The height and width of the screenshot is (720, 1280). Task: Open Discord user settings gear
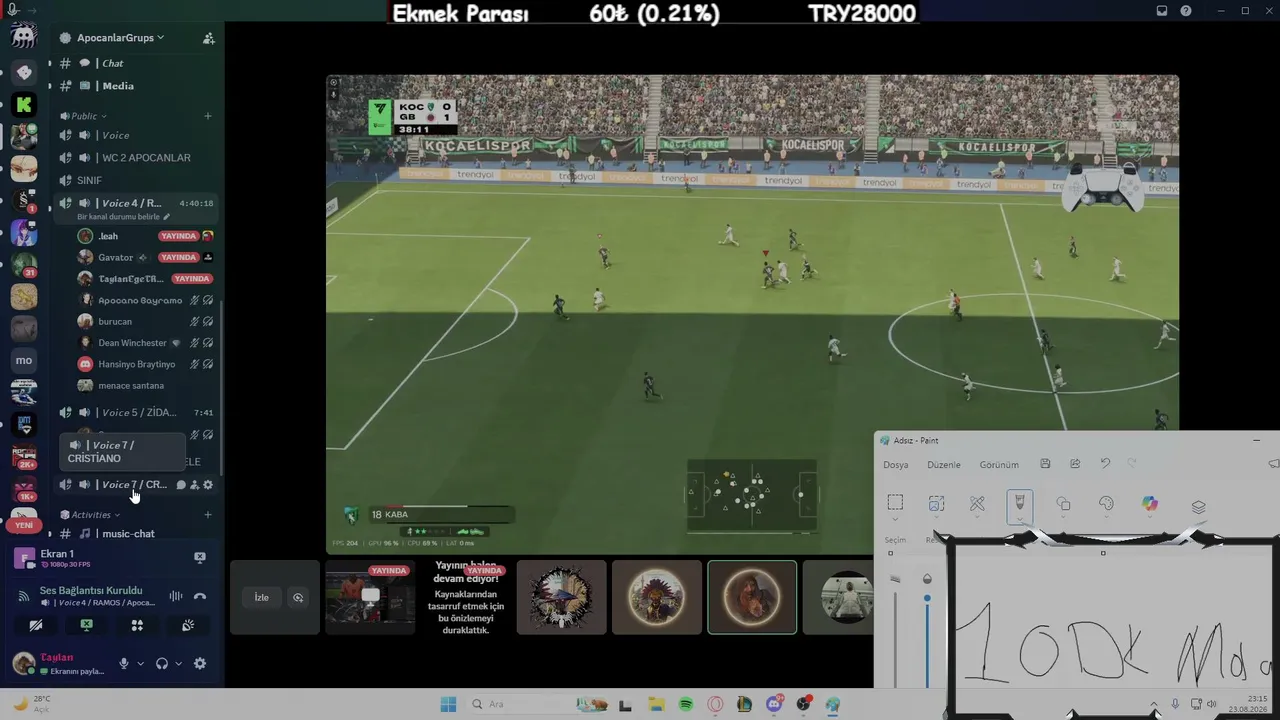pos(200,663)
